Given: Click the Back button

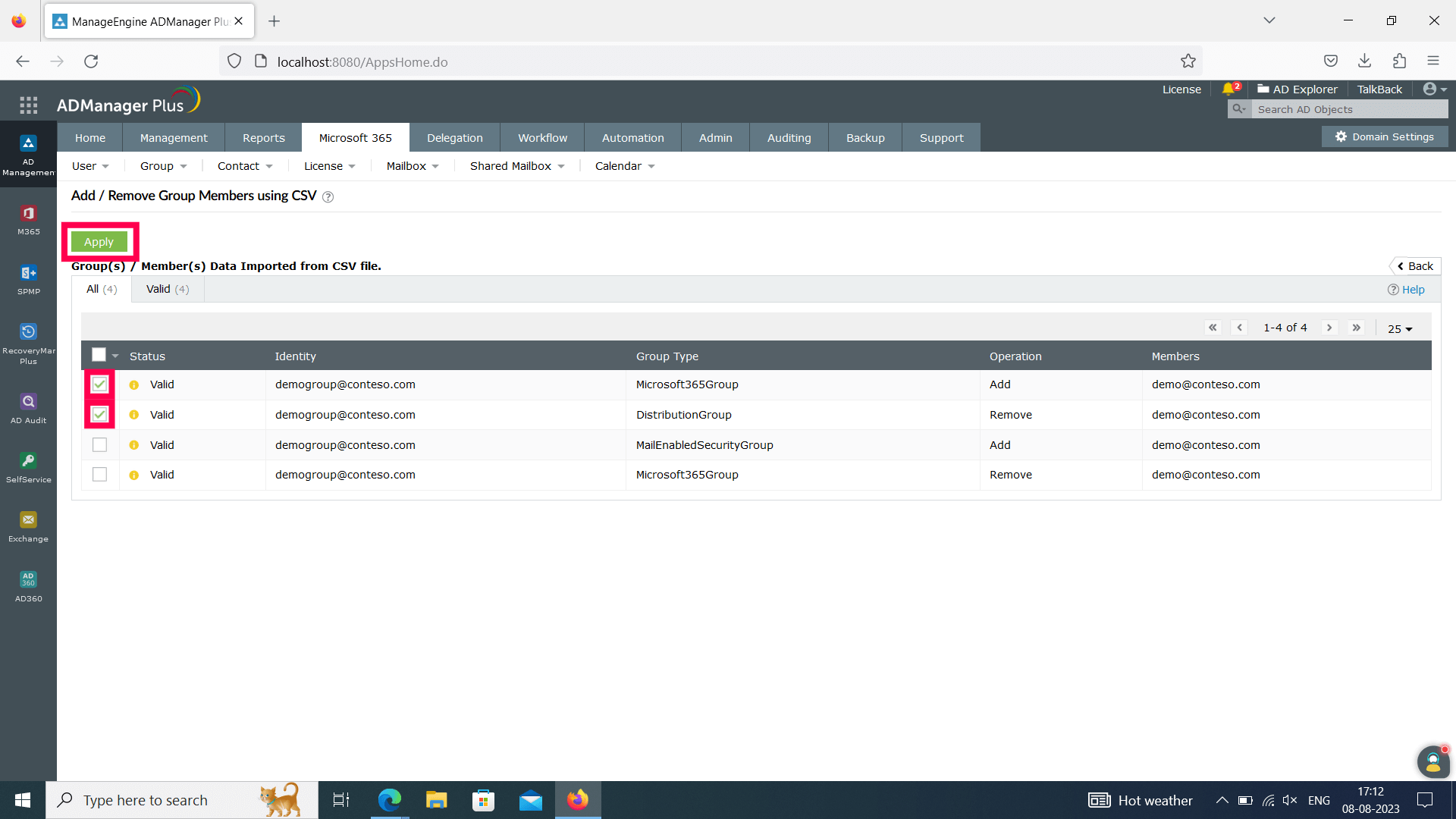Looking at the screenshot, I should click(x=1415, y=266).
